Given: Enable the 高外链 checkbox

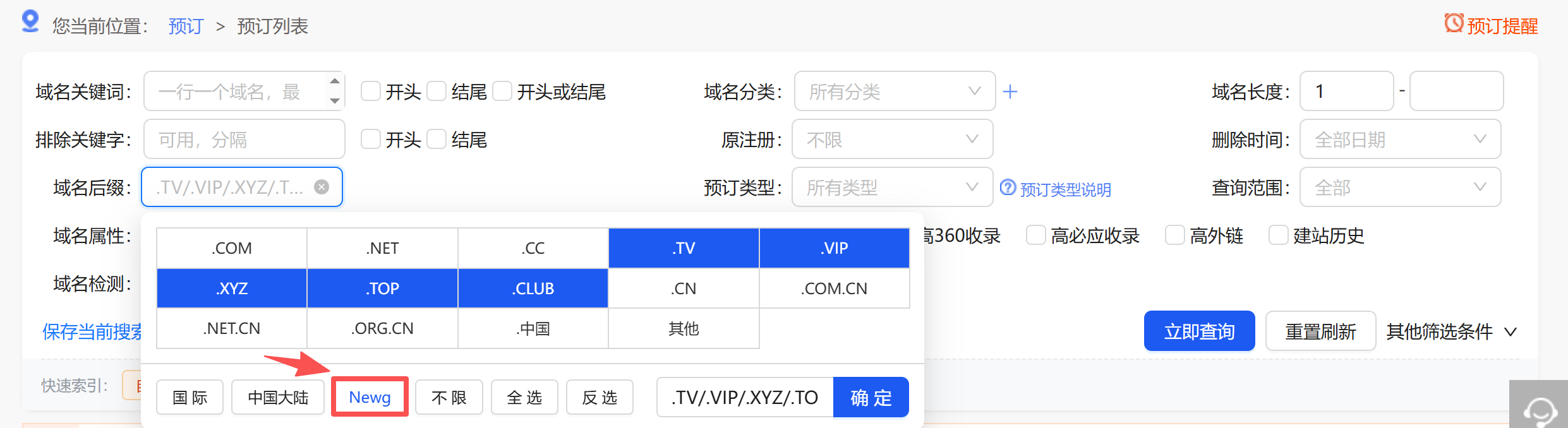Looking at the screenshot, I should coord(1174,235).
